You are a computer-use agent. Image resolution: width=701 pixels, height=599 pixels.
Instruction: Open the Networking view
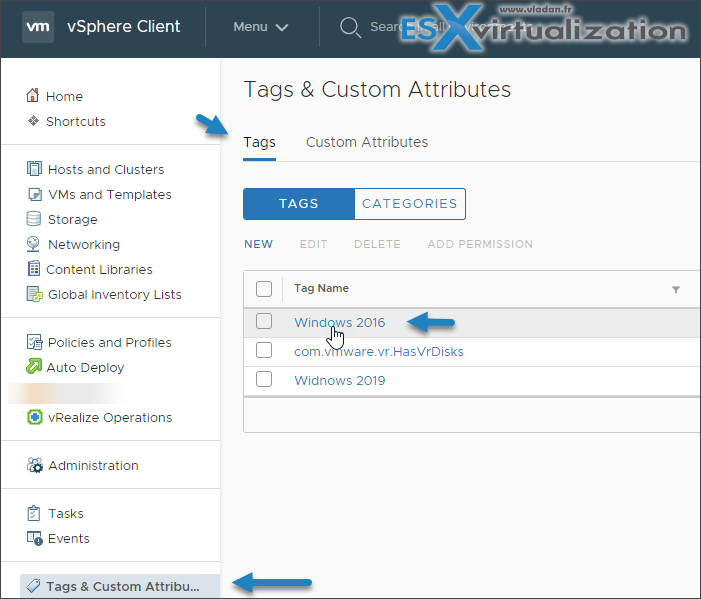coord(84,245)
